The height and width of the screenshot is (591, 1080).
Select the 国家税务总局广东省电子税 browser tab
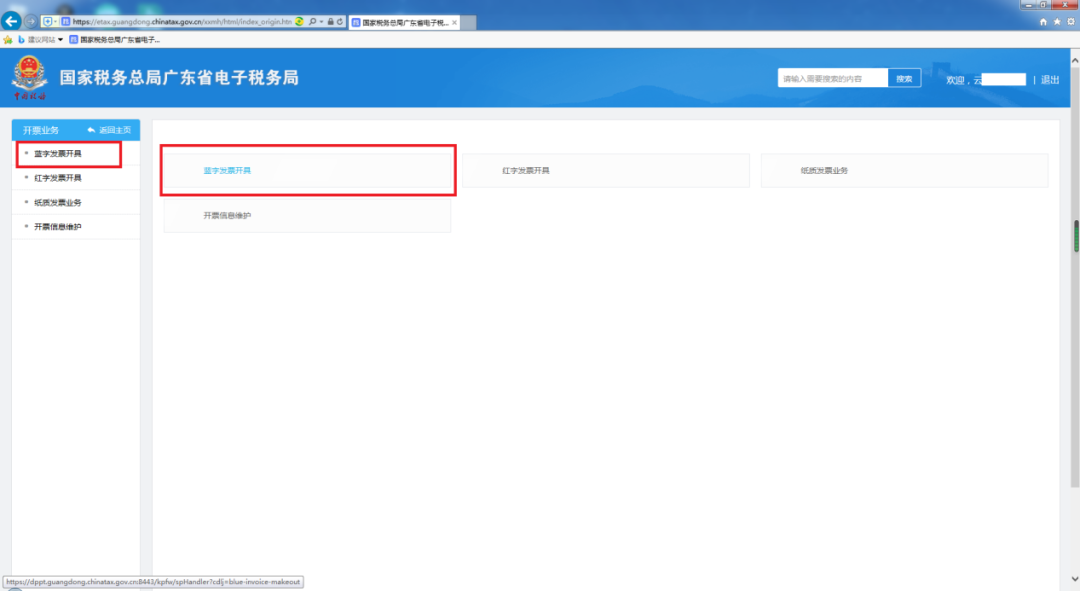coord(404,23)
